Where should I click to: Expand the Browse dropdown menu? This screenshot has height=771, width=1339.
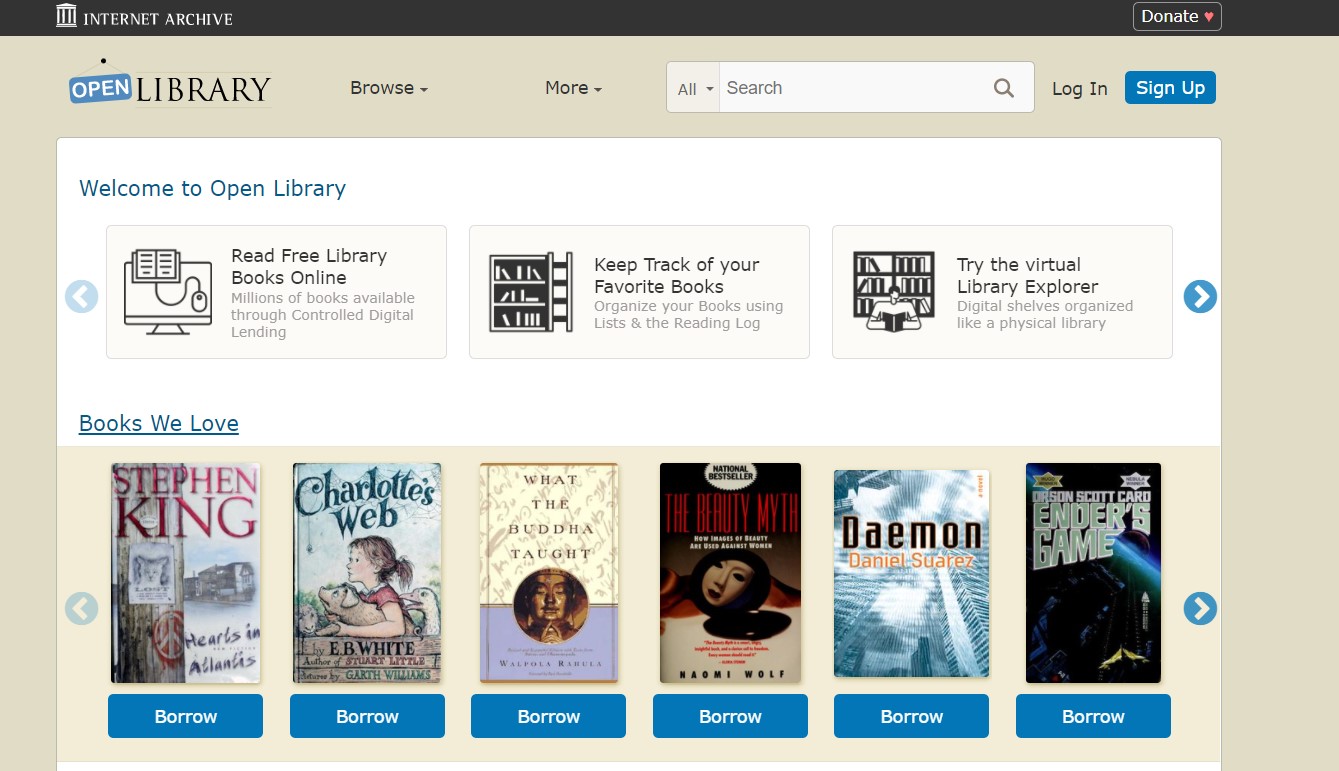pyautogui.click(x=389, y=88)
